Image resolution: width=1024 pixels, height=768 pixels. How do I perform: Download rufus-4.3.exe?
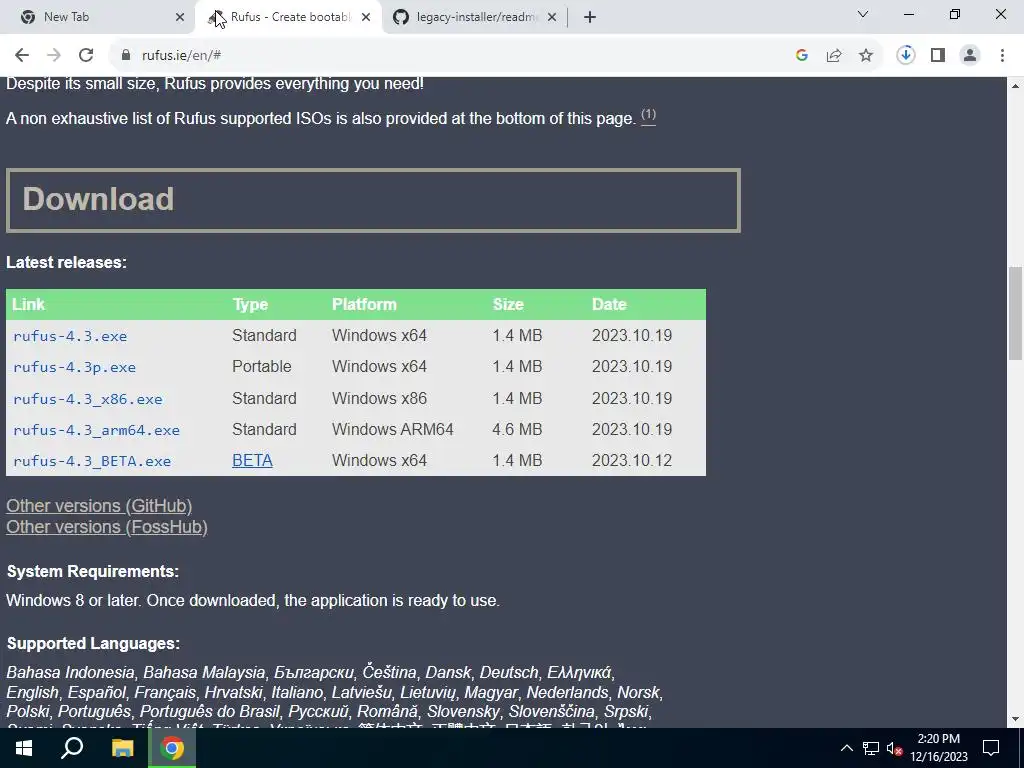pos(71,336)
